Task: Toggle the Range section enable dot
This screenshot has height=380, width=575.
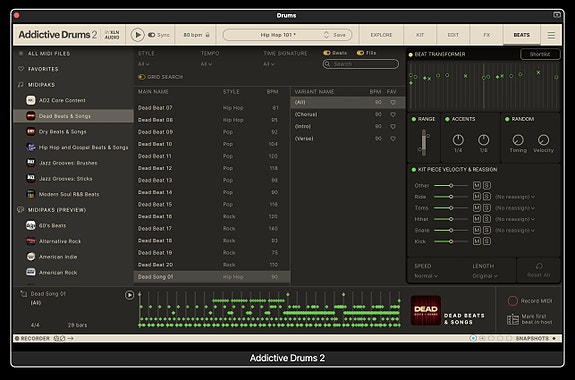Action: 414,119
